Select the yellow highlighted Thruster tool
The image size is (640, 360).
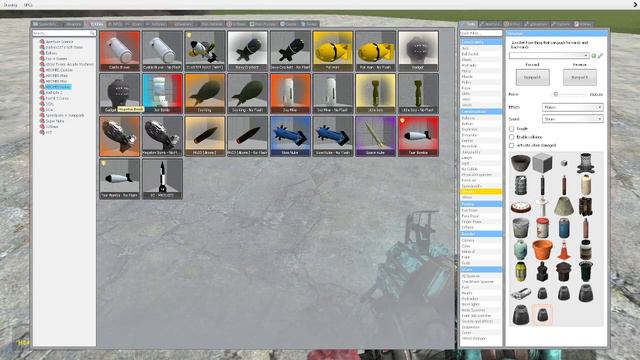[481, 191]
